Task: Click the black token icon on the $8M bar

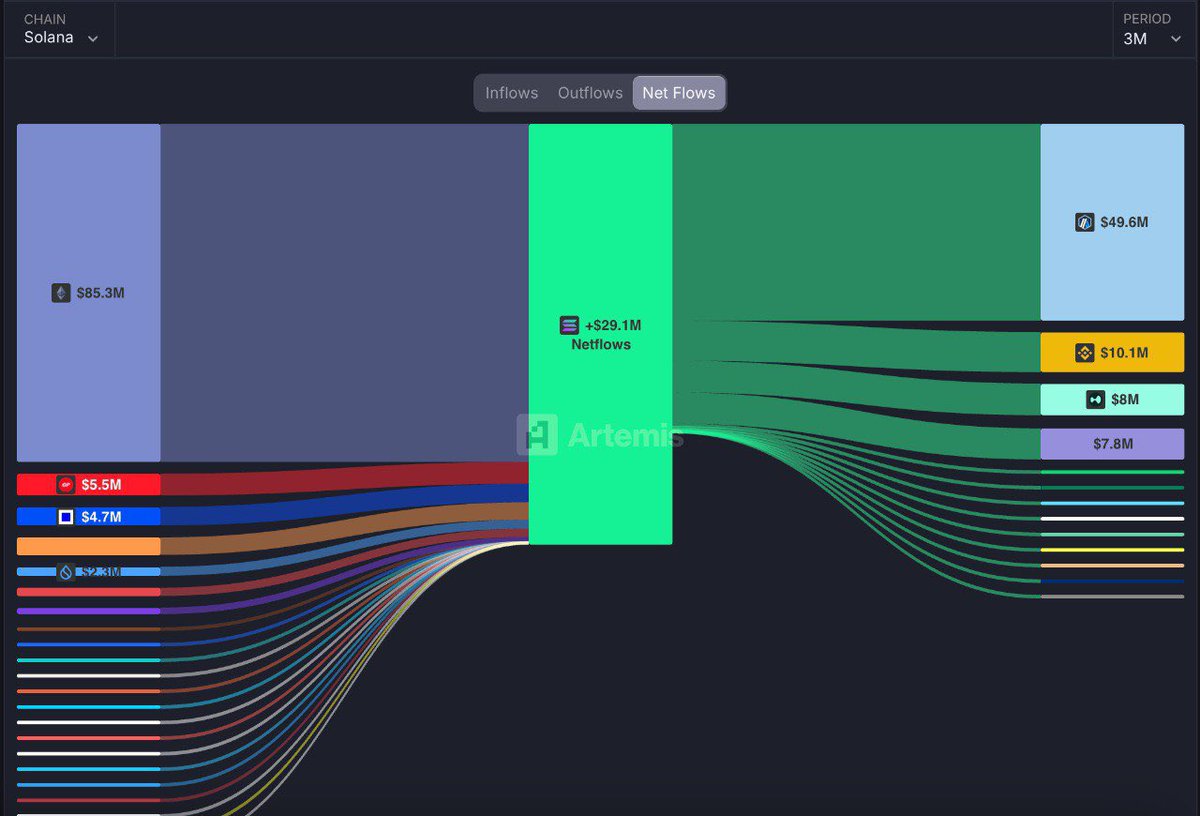Action: click(1095, 399)
